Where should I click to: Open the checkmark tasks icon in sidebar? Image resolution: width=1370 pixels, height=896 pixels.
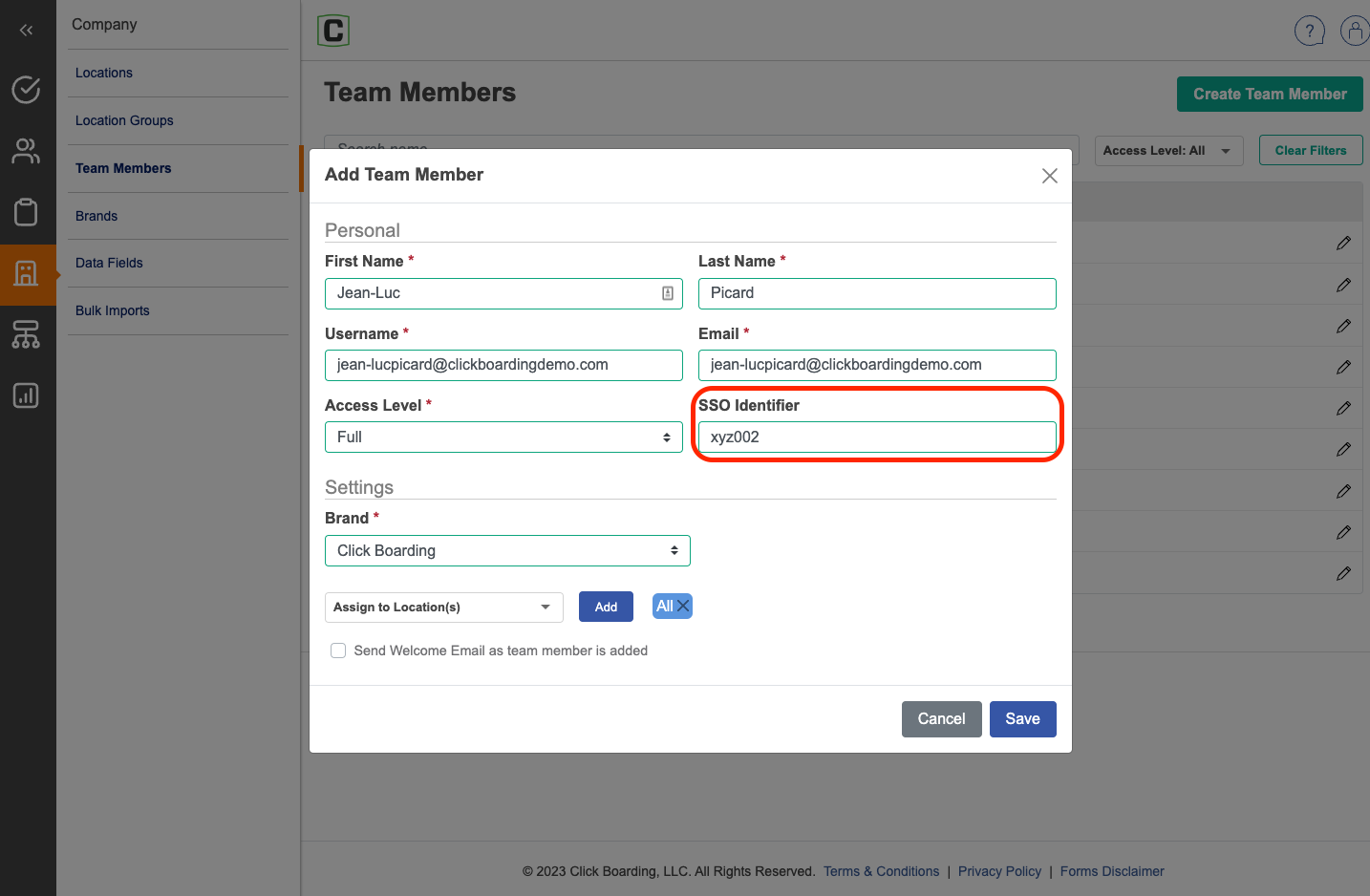tap(26, 90)
